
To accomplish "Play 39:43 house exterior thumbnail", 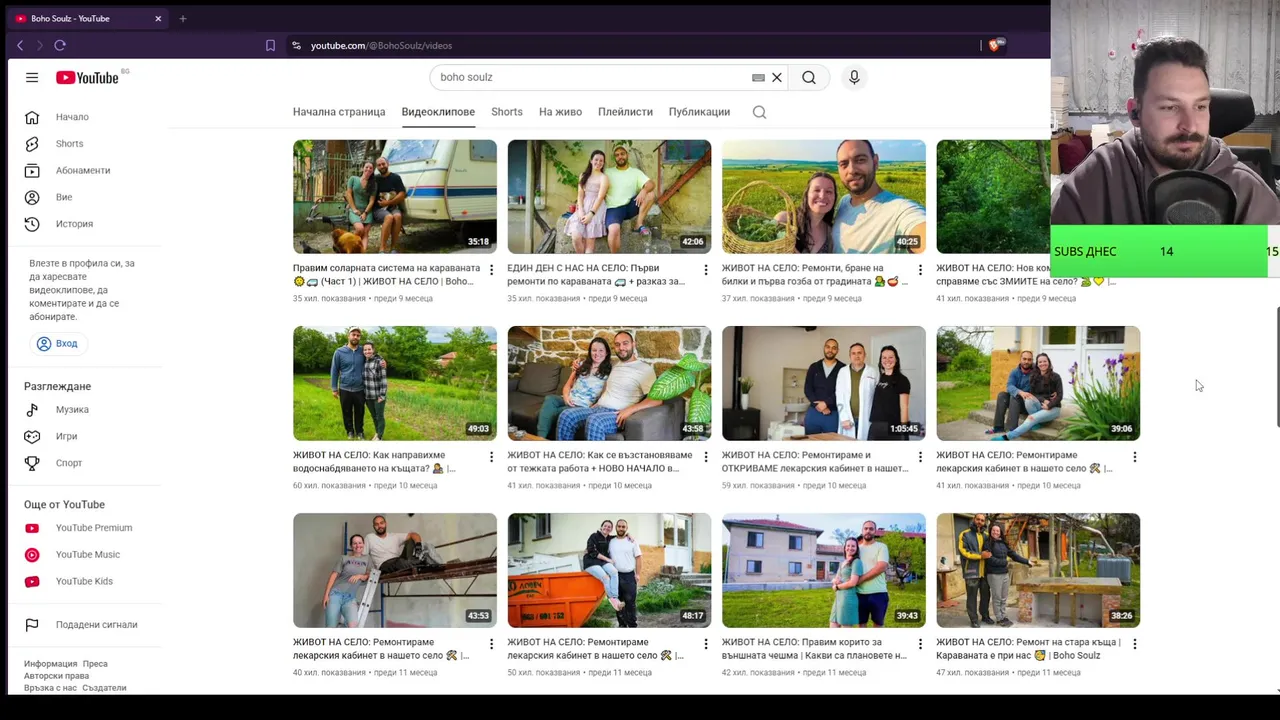I will 824,570.
